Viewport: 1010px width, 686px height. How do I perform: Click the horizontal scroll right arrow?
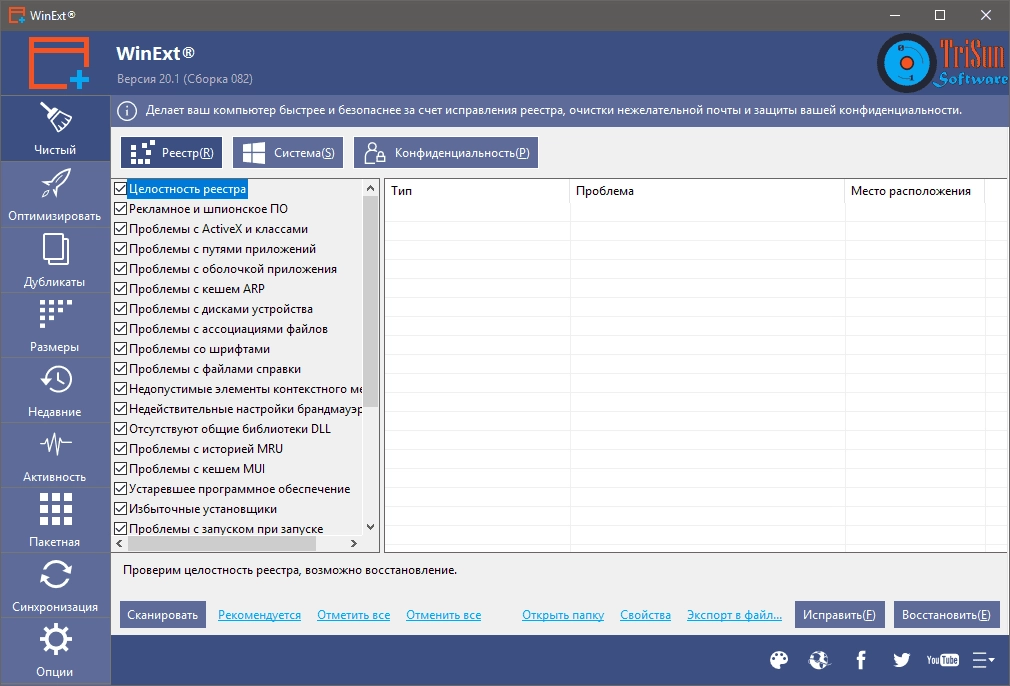[x=354, y=543]
